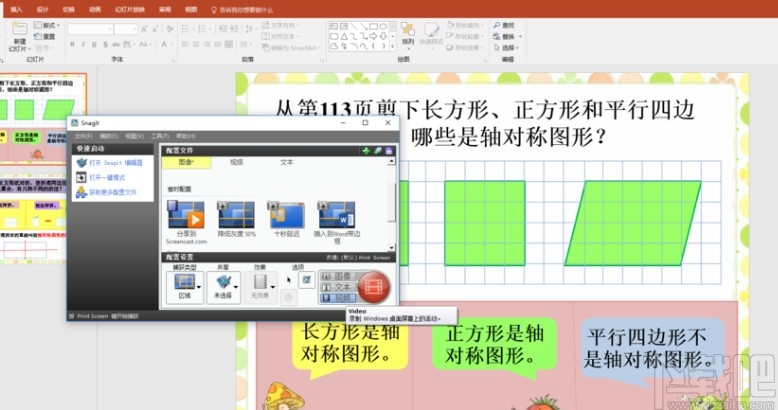Click the profile list up arrow in Snagit
778x410 pixels.
(391, 162)
